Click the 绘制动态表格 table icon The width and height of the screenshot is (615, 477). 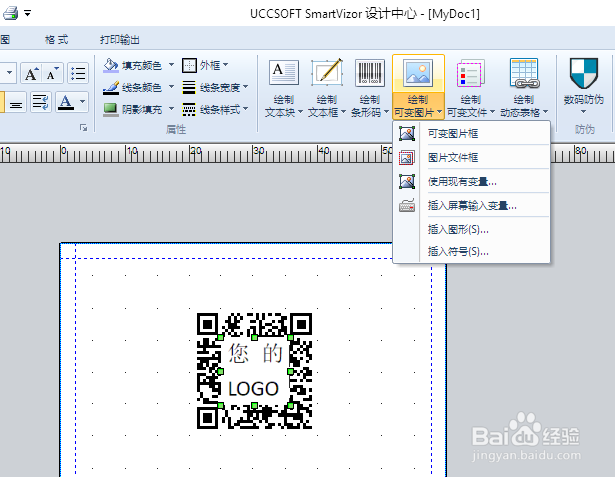coord(524,72)
